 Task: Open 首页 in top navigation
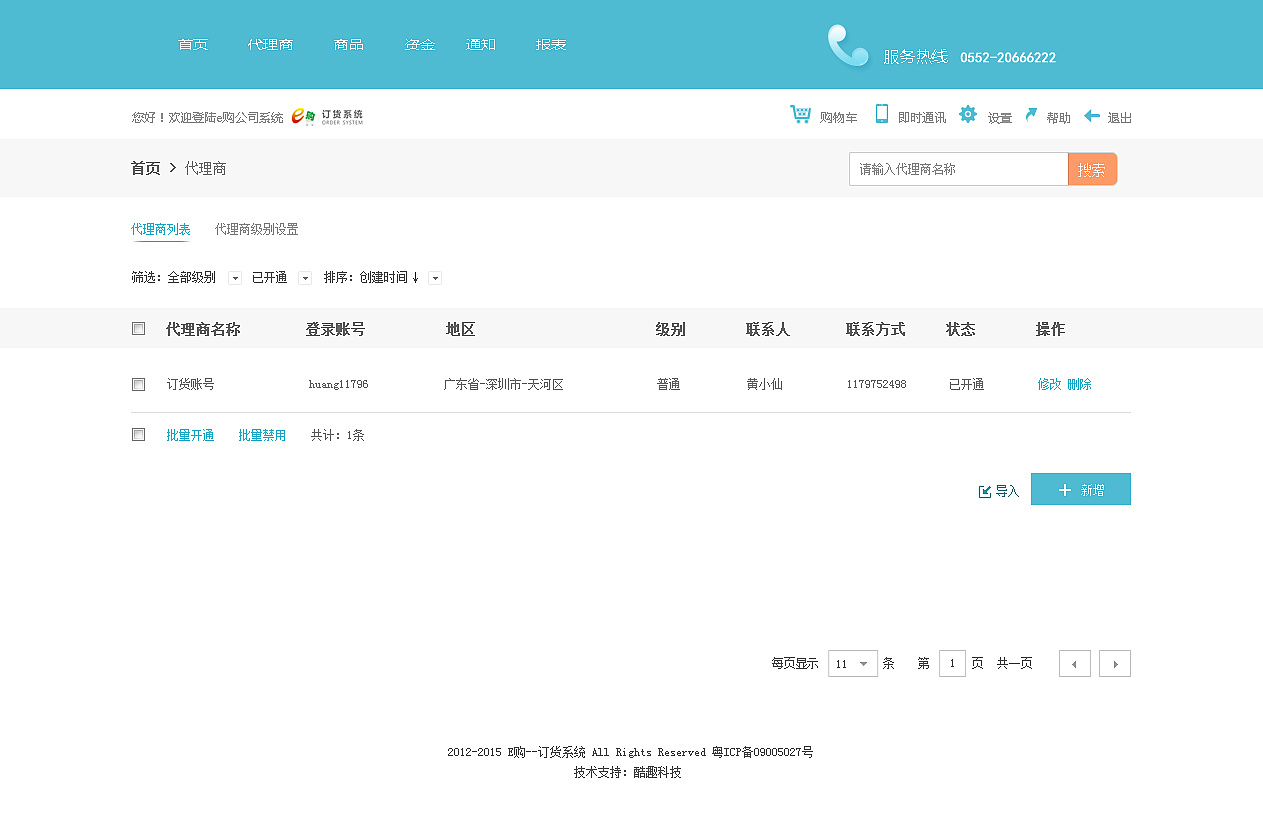193,45
